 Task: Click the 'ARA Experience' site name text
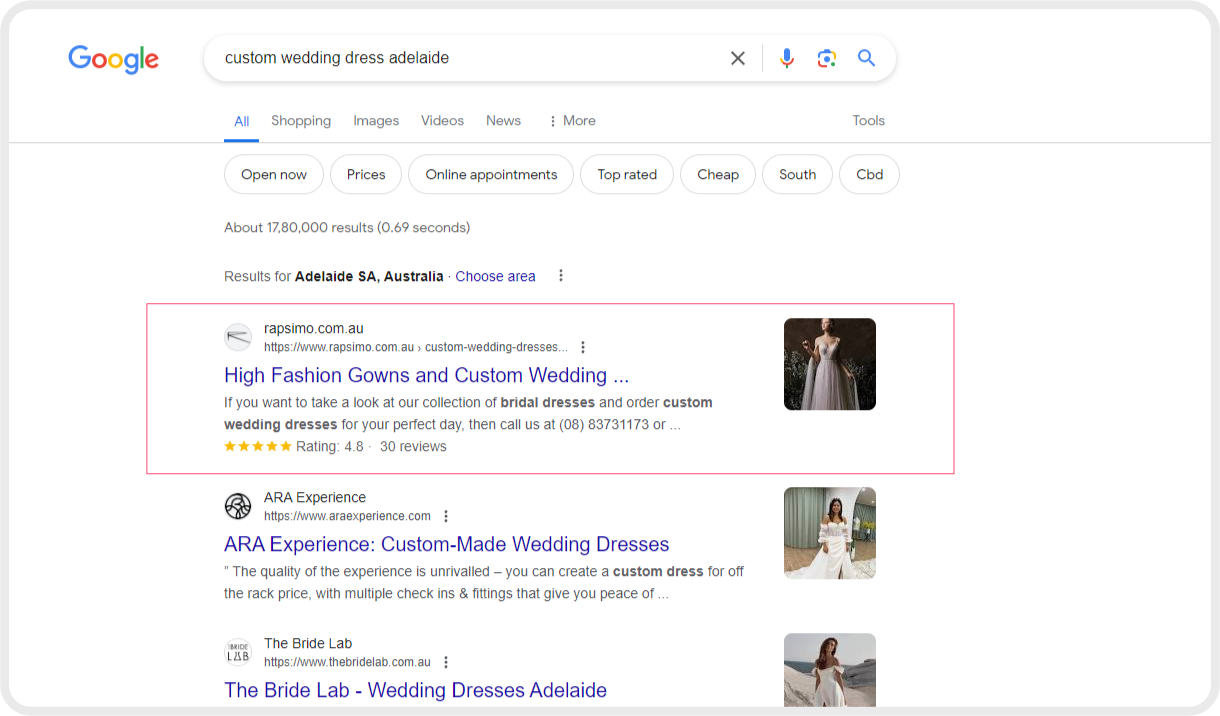coord(315,497)
